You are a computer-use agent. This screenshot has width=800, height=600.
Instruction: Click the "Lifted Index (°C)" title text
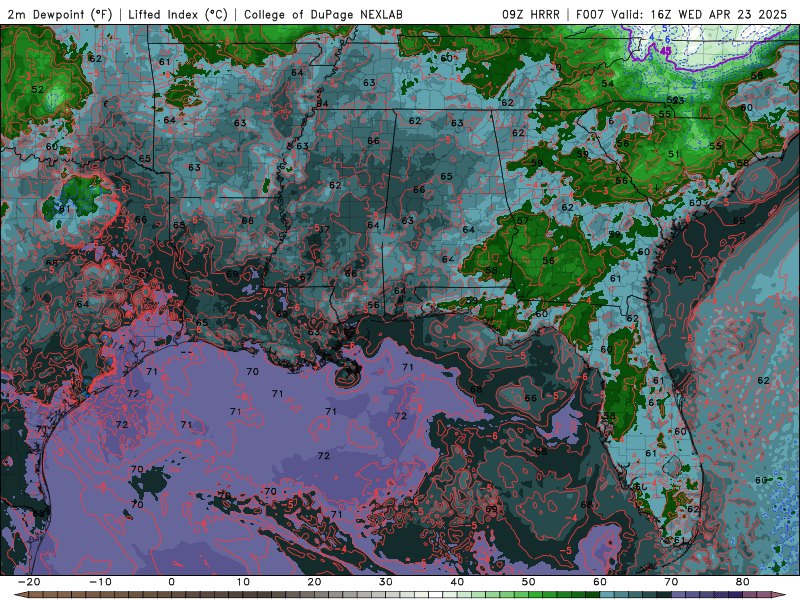(x=178, y=14)
